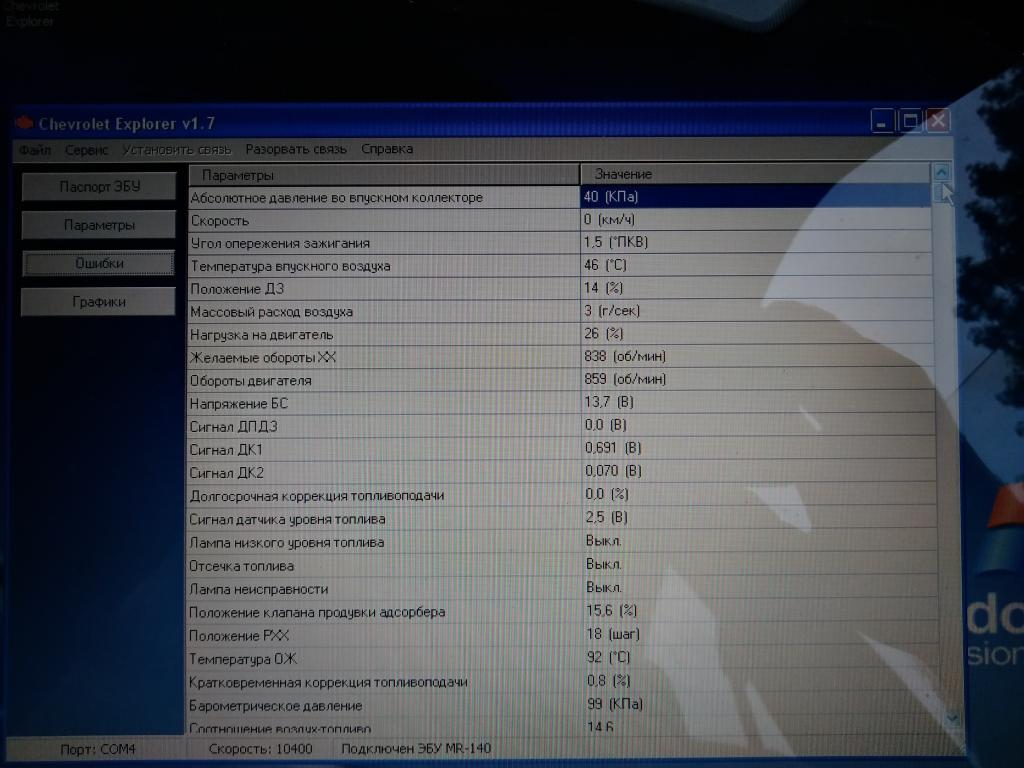The width and height of the screenshot is (1024, 768).
Task: Select the Абсолютное давление во впускном коллекторе row
Action: pos(384,198)
